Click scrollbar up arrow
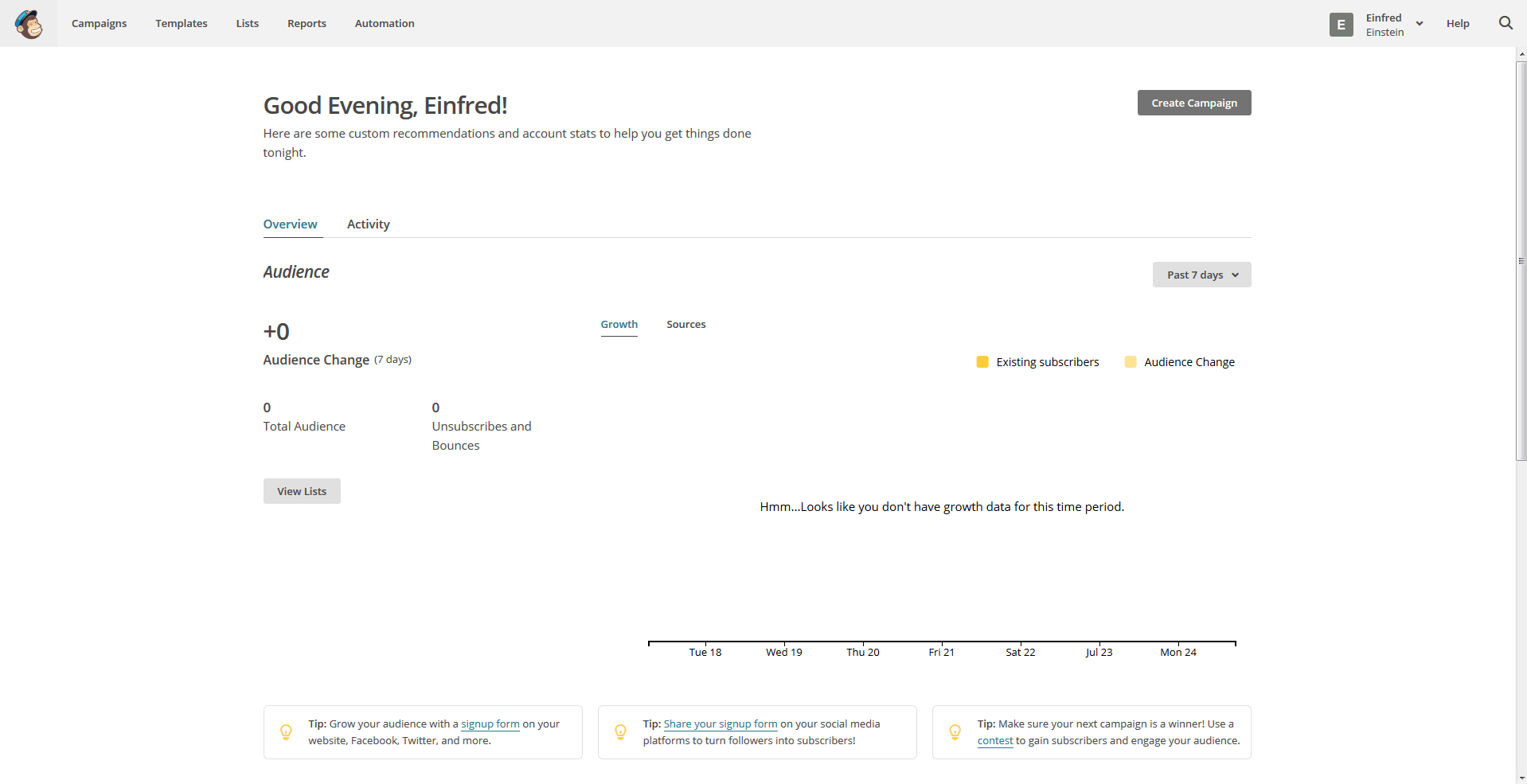Viewport: 1527px width, 784px height. [x=1521, y=54]
